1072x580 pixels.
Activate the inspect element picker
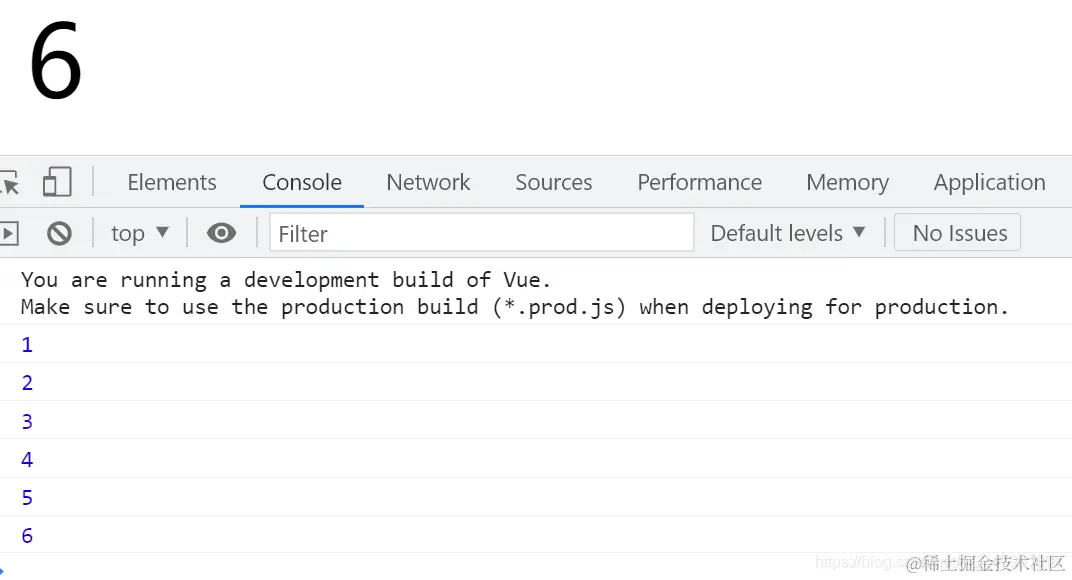point(10,183)
